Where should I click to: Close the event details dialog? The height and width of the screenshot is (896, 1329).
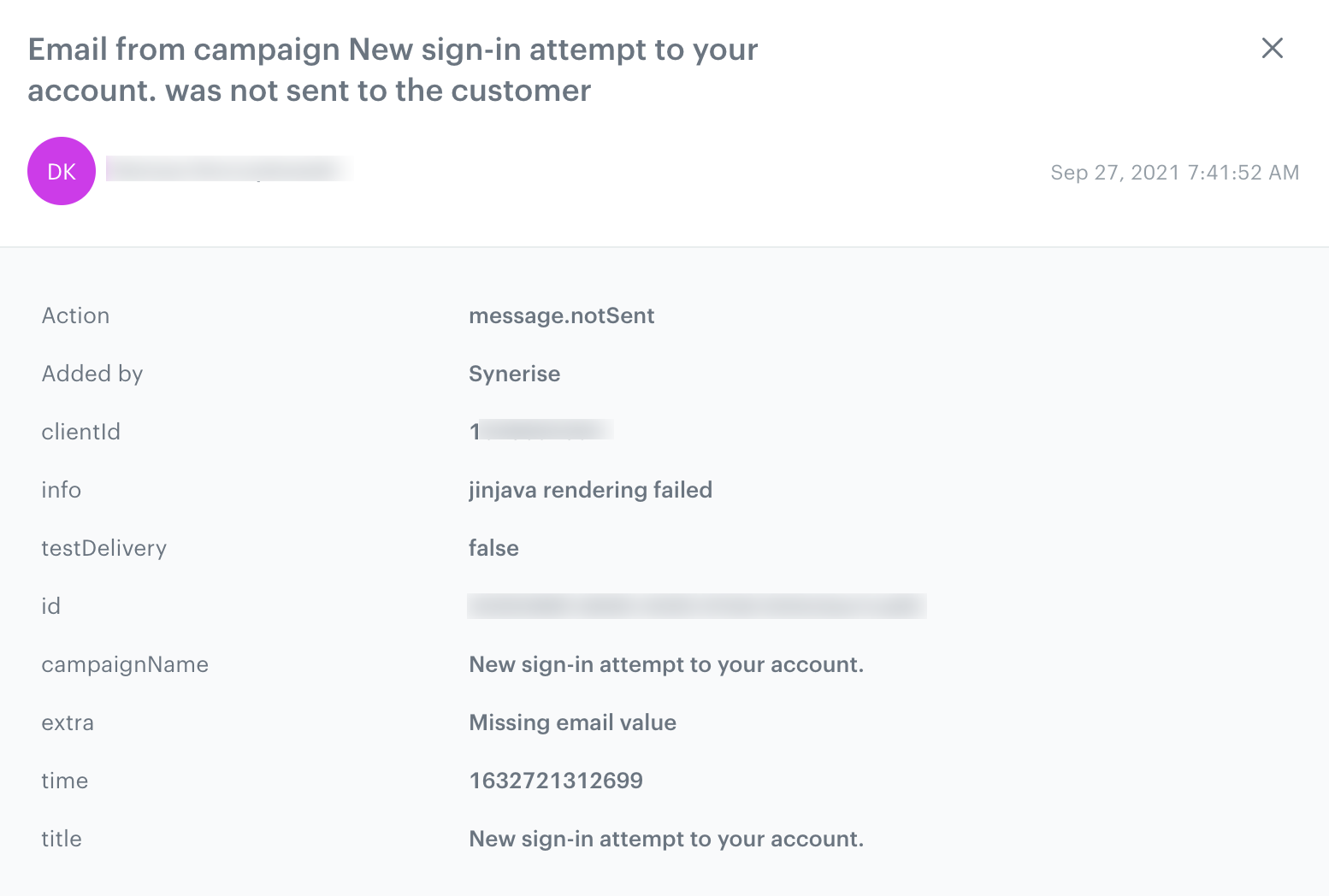point(1272,49)
